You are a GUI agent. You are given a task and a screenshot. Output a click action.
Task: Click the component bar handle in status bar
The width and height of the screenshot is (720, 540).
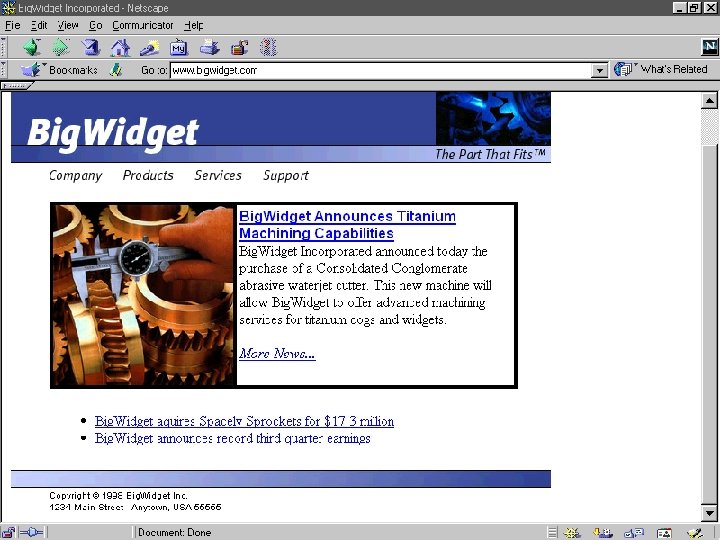click(x=553, y=533)
